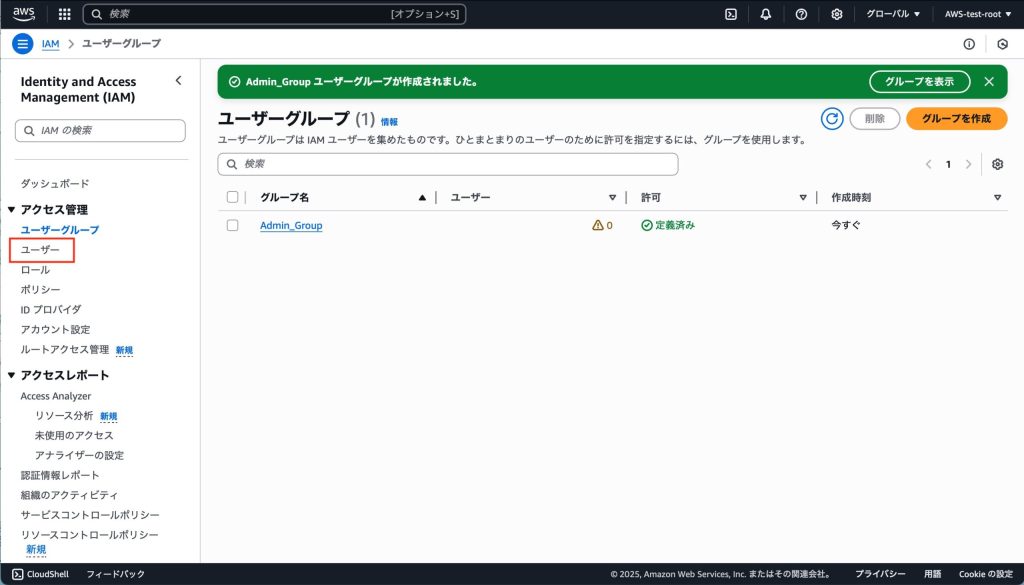
Task: Select ポリシー in the sidebar
Action: [x=40, y=289]
